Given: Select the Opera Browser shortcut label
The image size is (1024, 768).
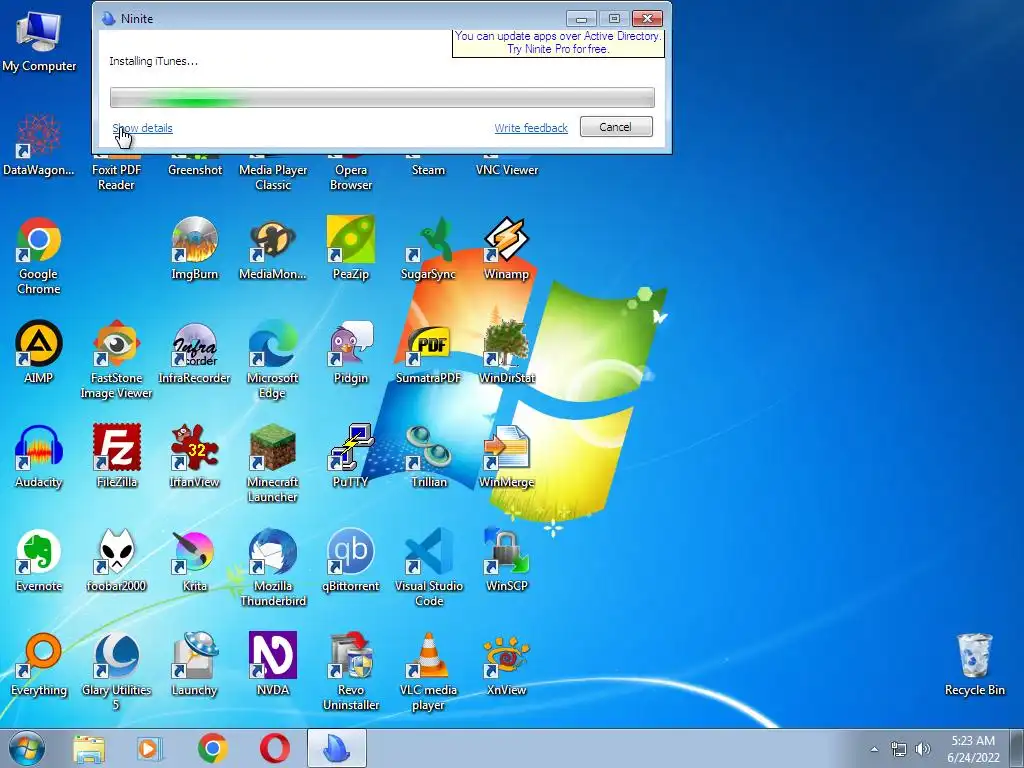Looking at the screenshot, I should pos(351,177).
